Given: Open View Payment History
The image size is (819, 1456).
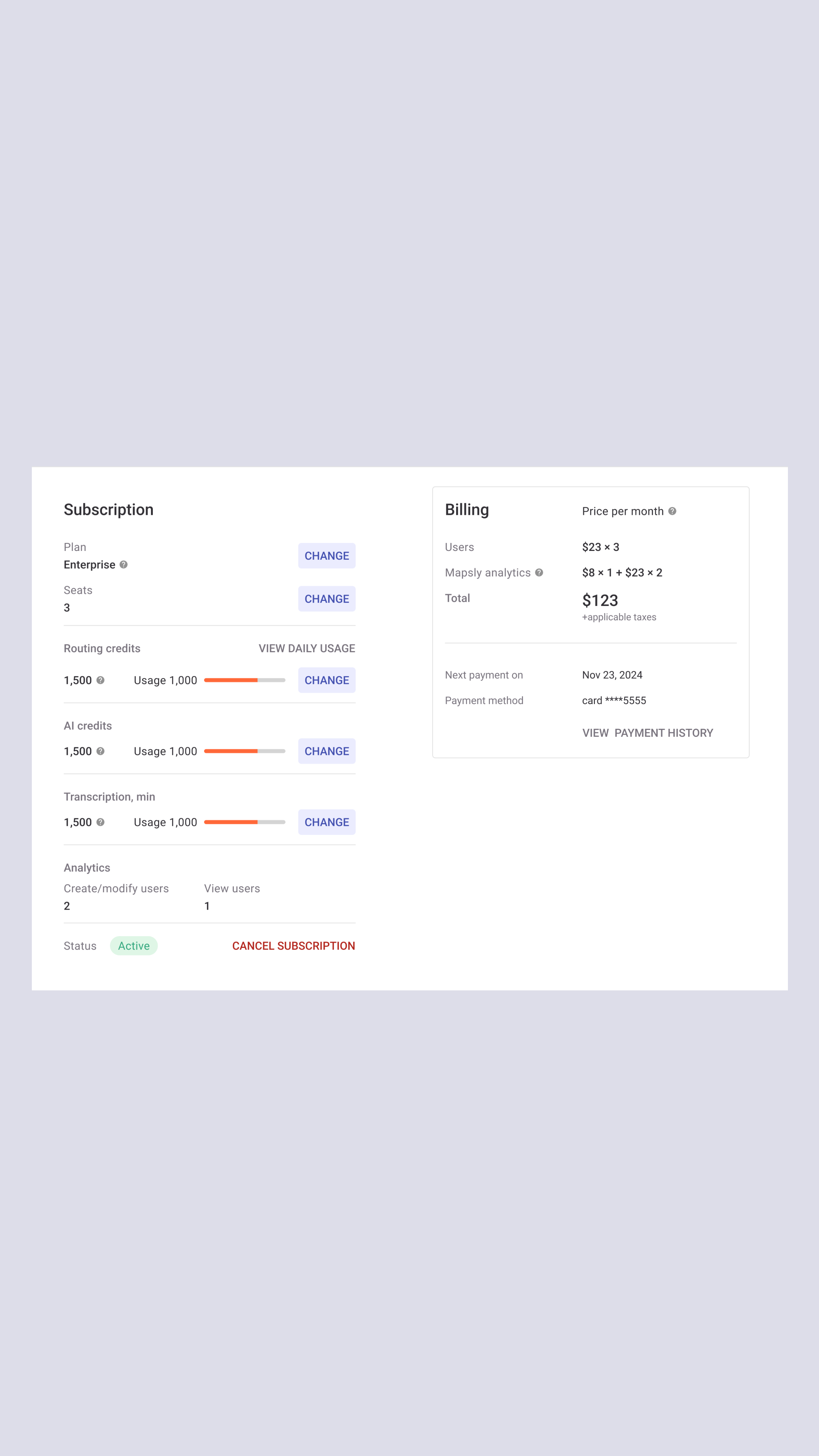Looking at the screenshot, I should point(648,733).
